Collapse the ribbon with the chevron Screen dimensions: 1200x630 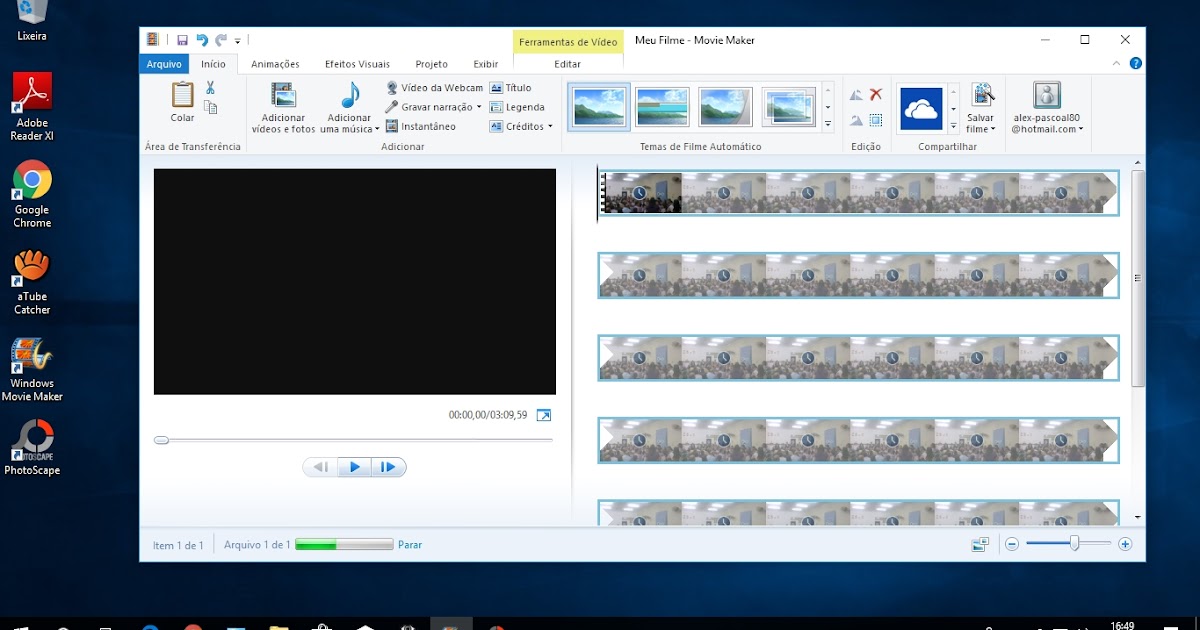click(x=1117, y=63)
